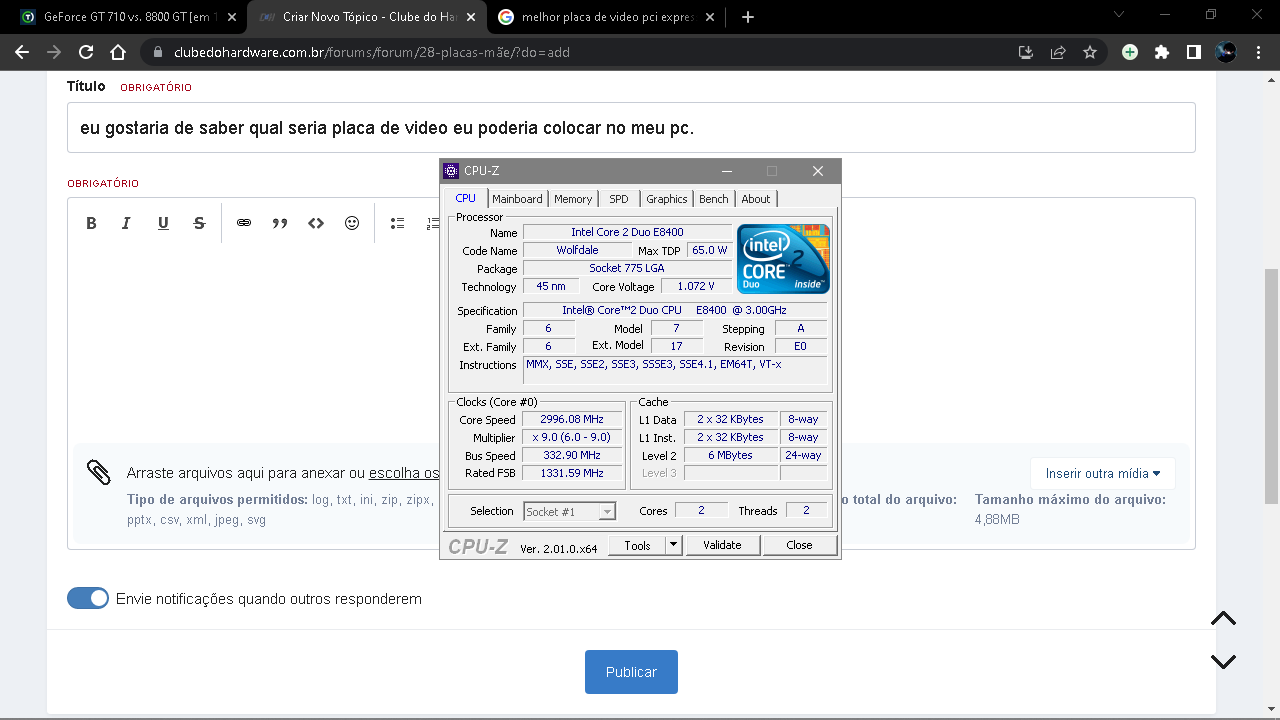Image resolution: width=1280 pixels, height=720 pixels.
Task: Apply underline formatting in the editor
Action: pos(163,223)
